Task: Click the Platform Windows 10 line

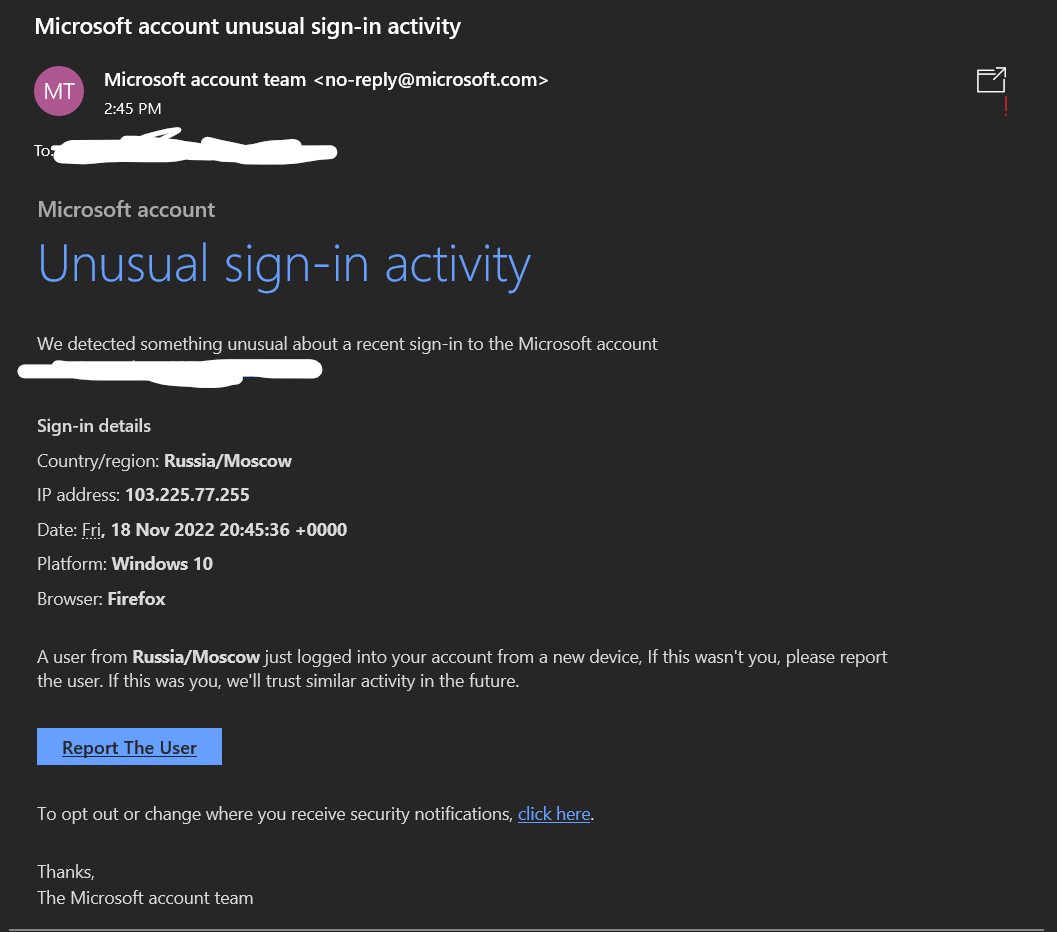Action: coord(125,563)
